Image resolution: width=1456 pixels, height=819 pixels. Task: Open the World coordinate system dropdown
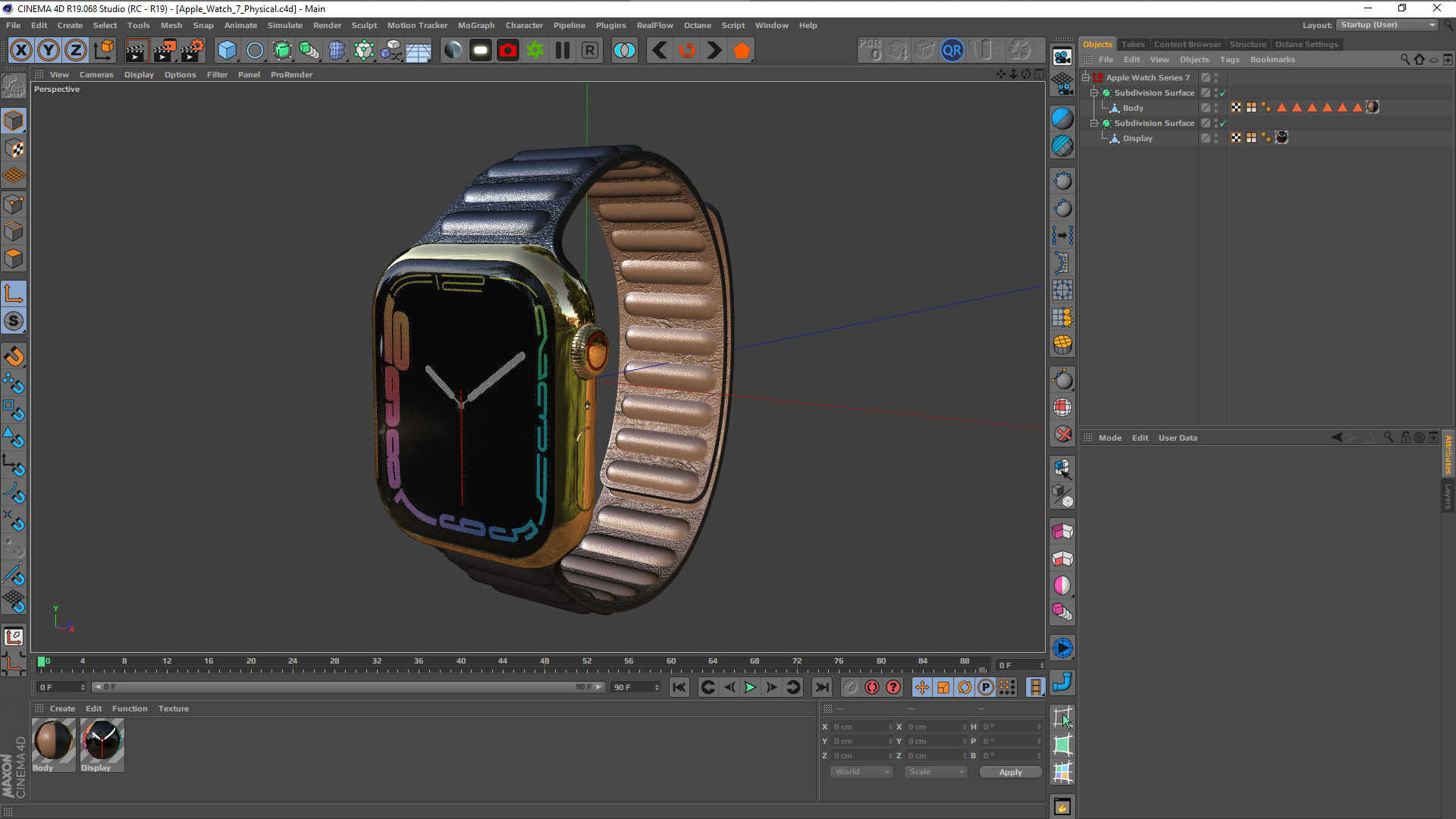861,772
